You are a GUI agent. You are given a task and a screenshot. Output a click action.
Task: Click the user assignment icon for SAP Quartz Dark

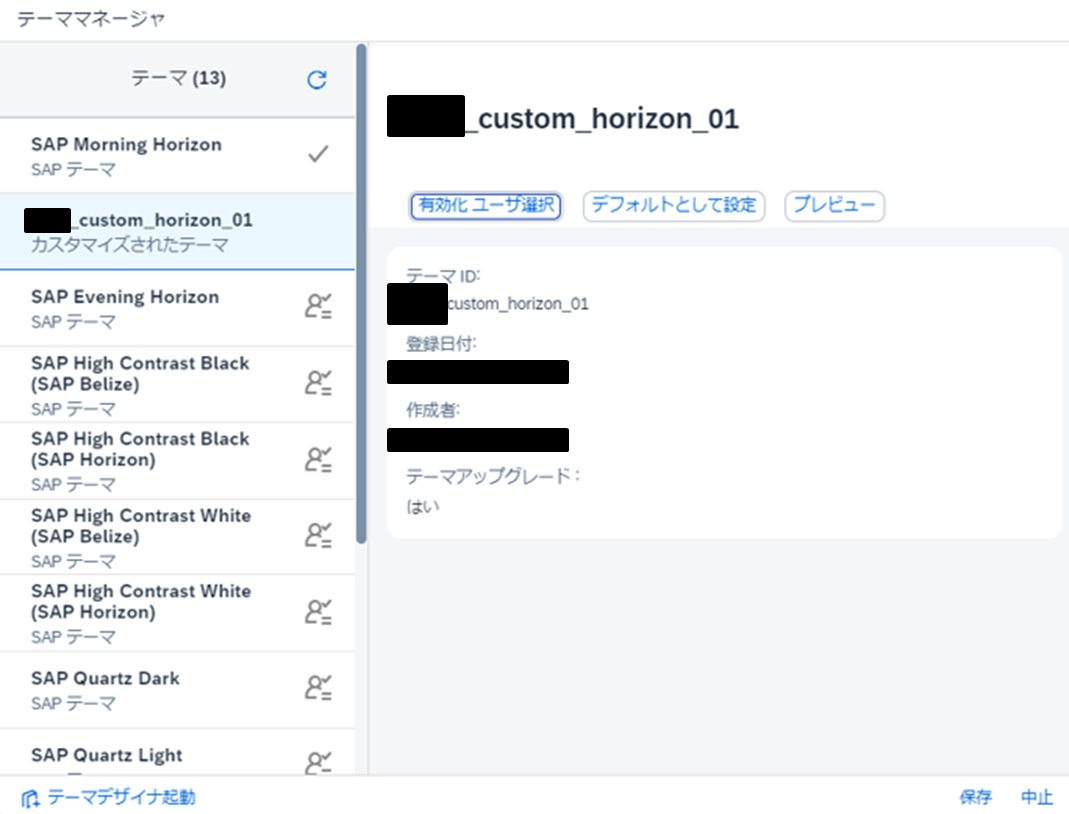pyautogui.click(x=318, y=689)
